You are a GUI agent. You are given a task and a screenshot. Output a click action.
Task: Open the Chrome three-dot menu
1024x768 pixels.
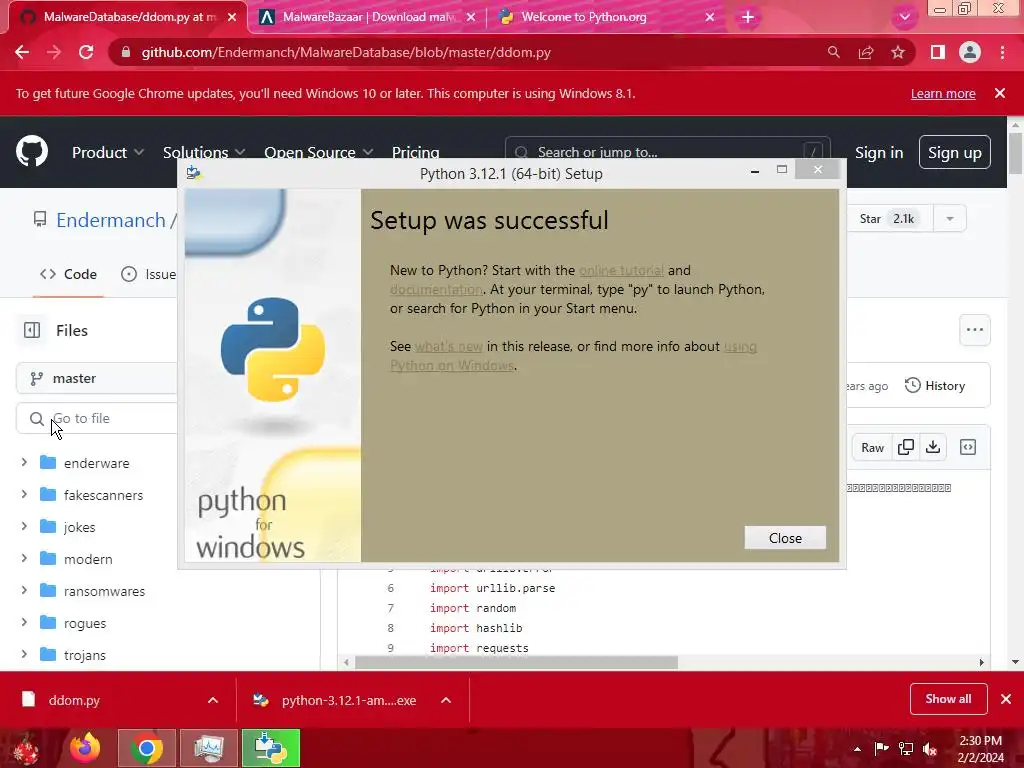1002,52
